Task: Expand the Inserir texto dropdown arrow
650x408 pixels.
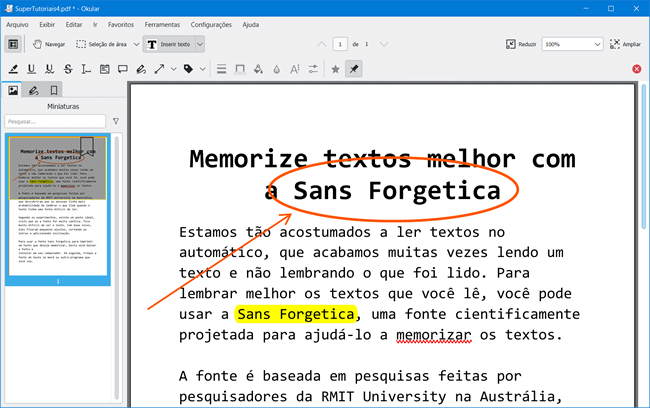Action: click(200, 44)
